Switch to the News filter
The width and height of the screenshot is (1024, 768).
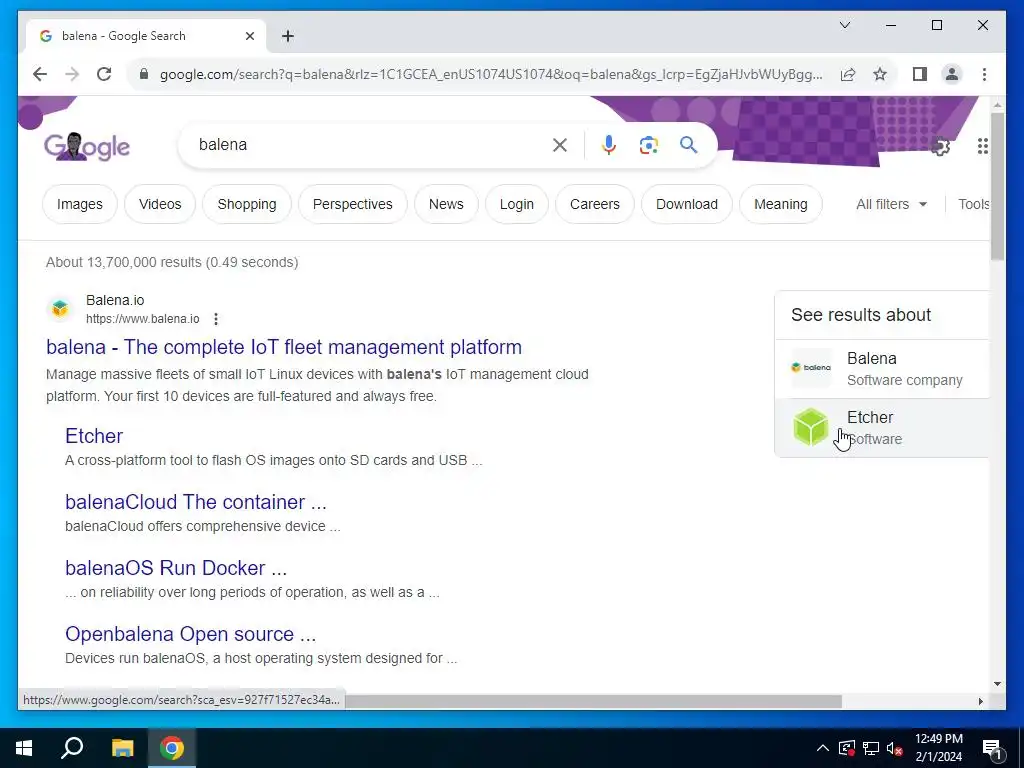coord(446,204)
